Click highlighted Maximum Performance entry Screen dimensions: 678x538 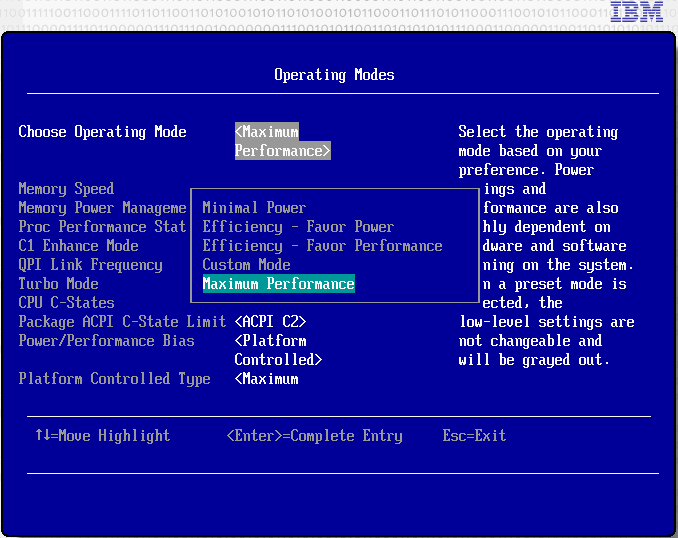click(x=278, y=284)
